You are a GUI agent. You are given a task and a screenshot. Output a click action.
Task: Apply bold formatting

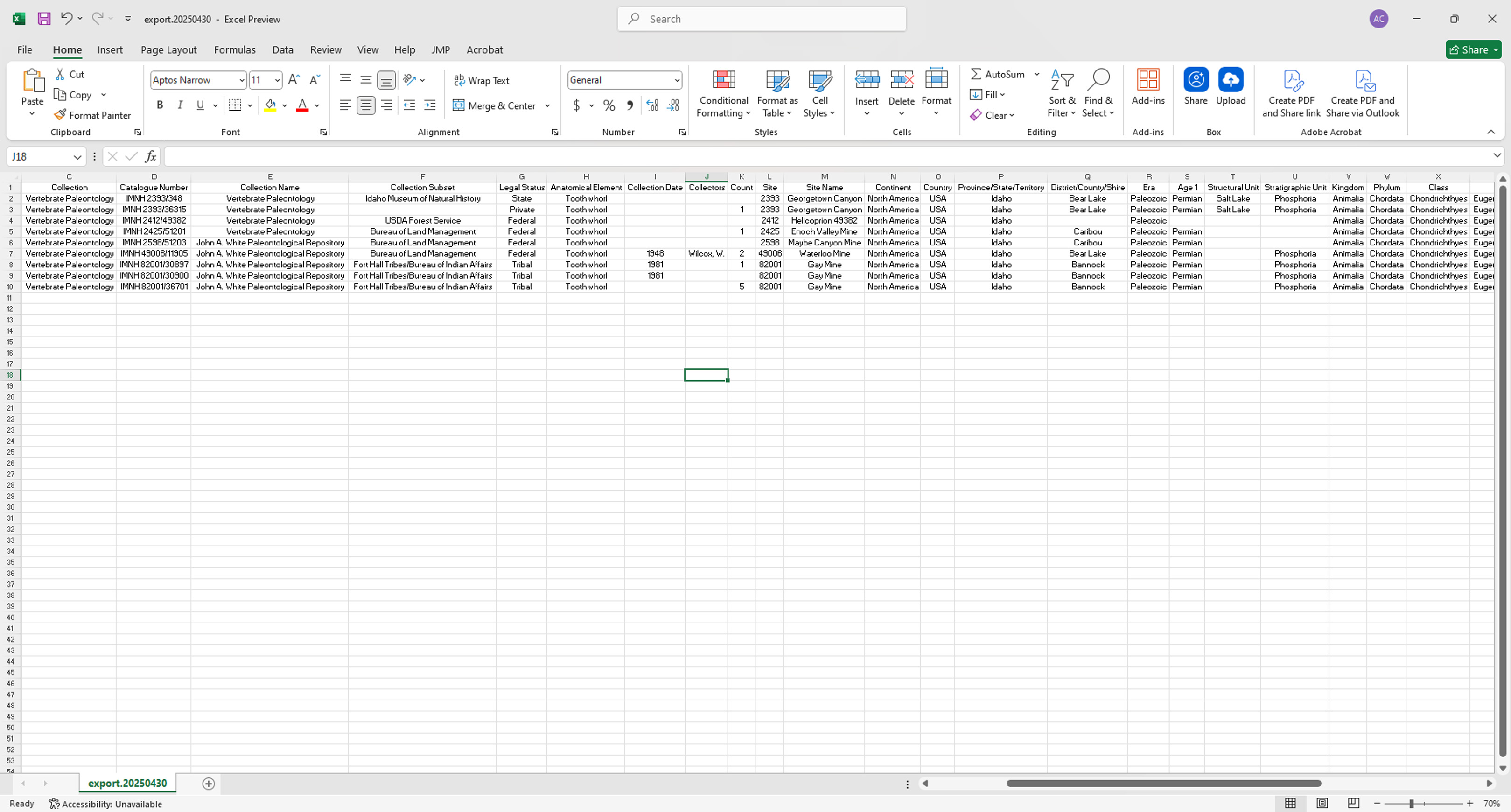(x=159, y=105)
